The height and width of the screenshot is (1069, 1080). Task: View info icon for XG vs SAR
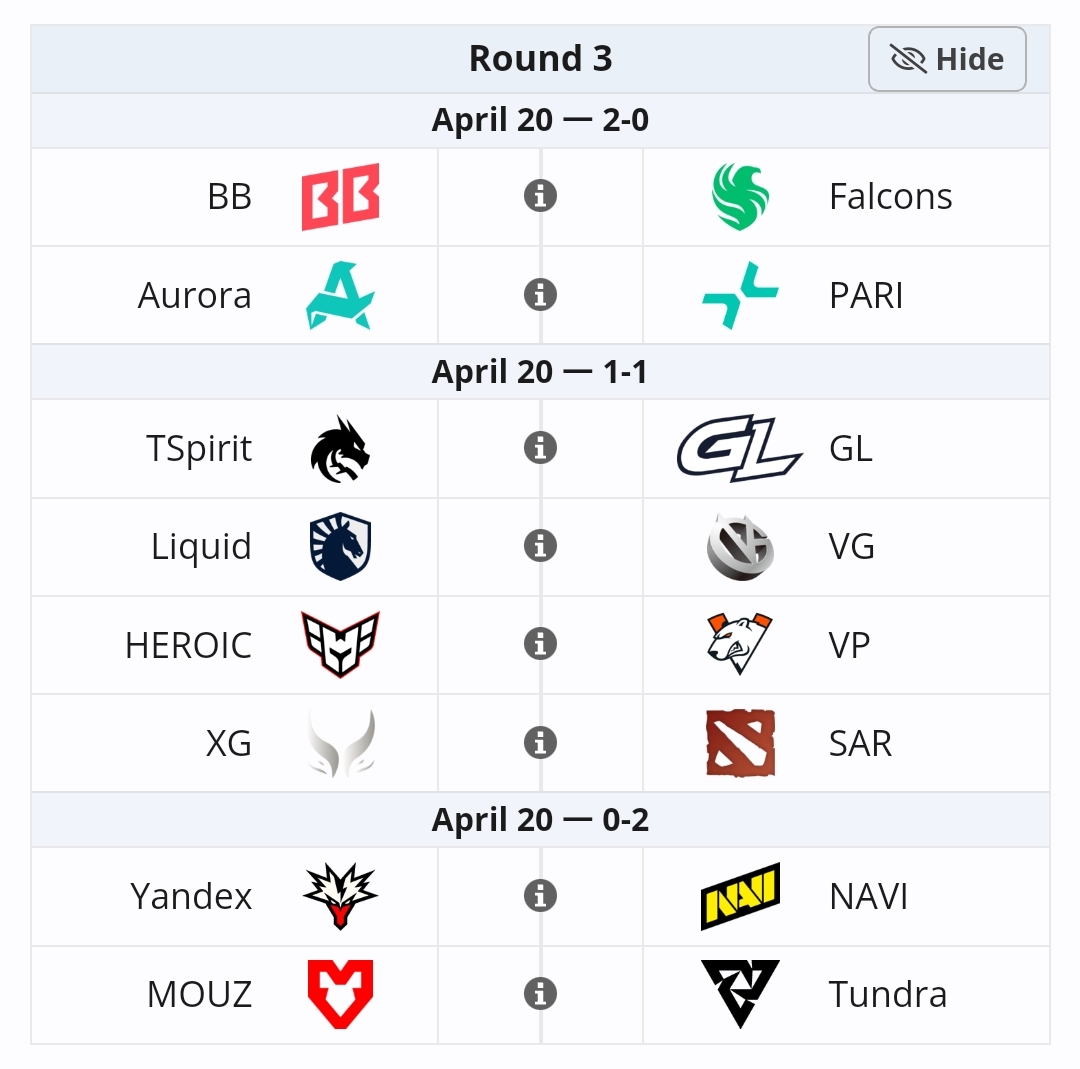click(x=540, y=742)
